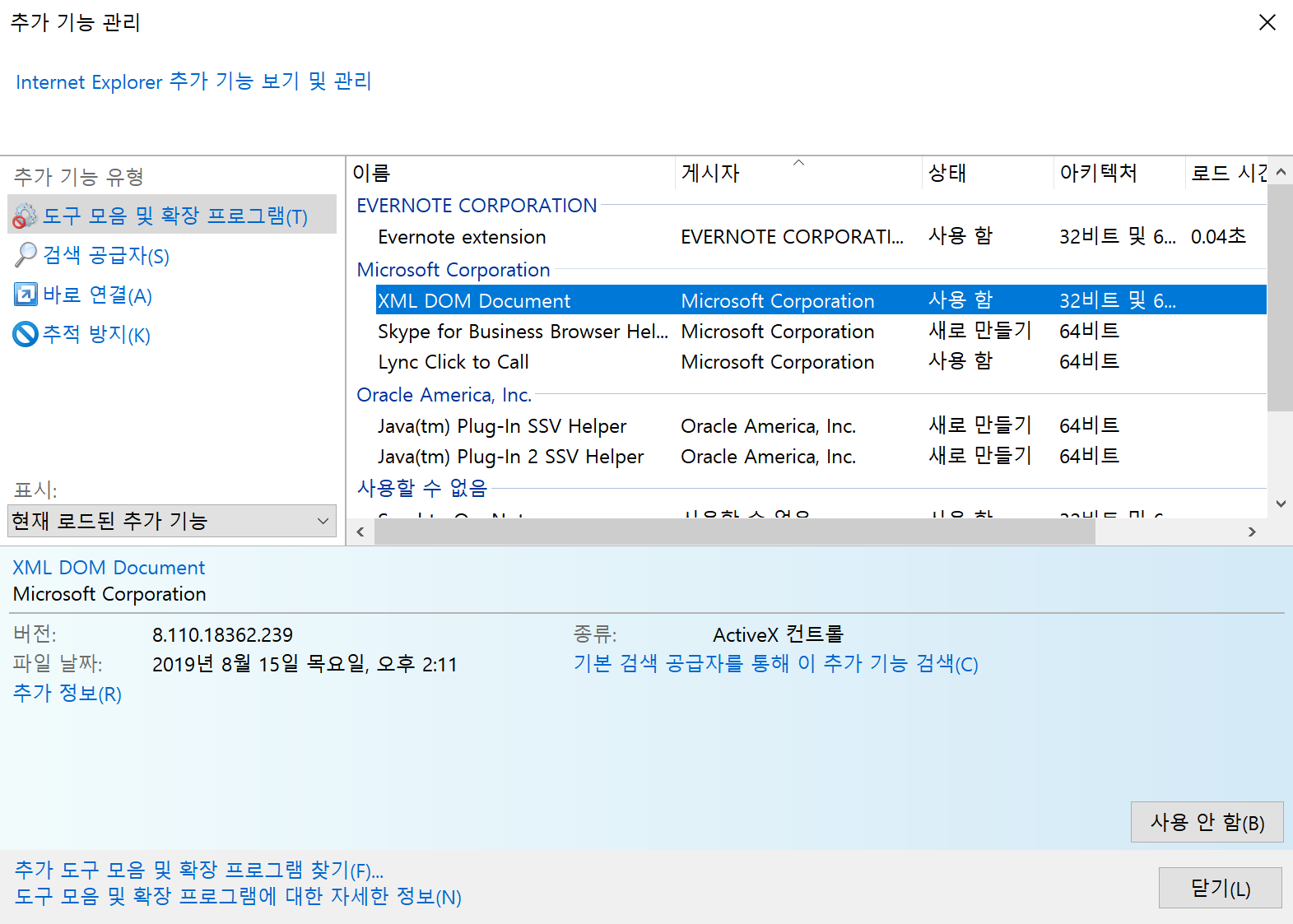Click the 사용 안 함(B) button
This screenshot has width=1293, height=924.
click(x=1207, y=822)
